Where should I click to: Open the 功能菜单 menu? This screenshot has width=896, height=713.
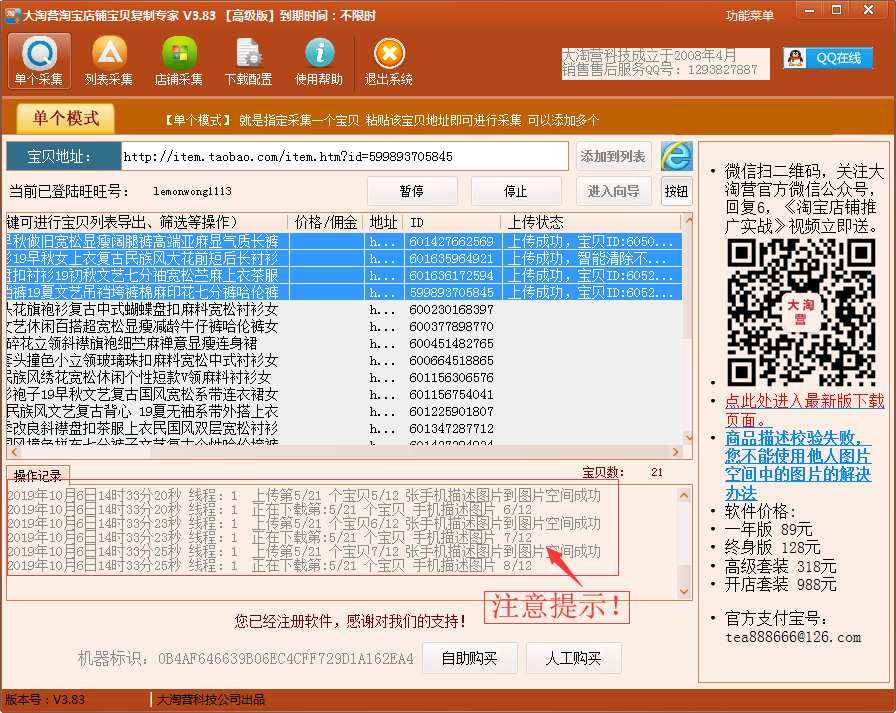click(750, 15)
